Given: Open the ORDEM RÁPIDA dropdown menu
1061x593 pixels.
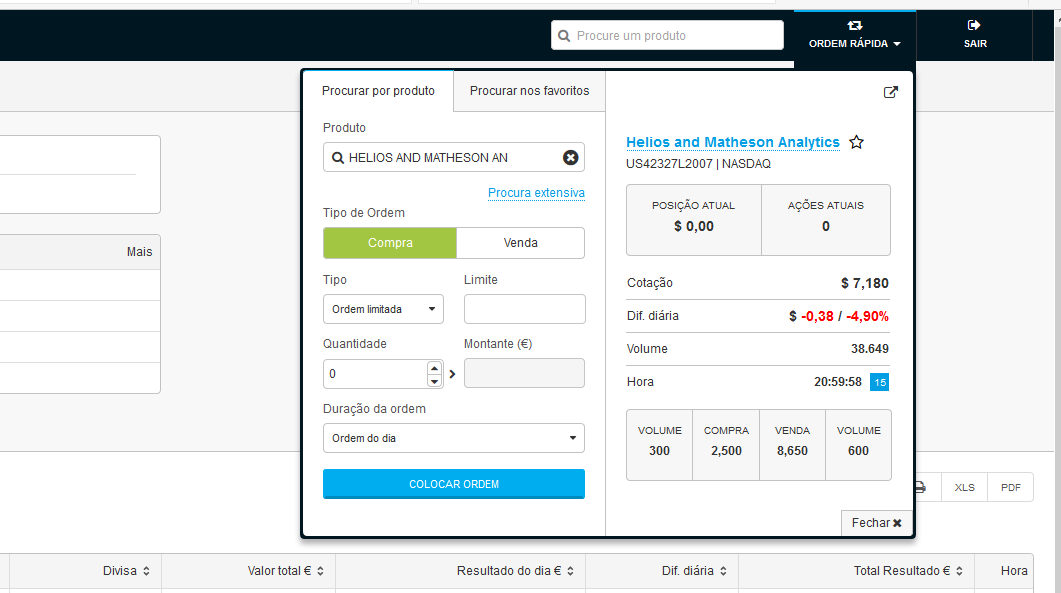Looking at the screenshot, I should pos(855,35).
